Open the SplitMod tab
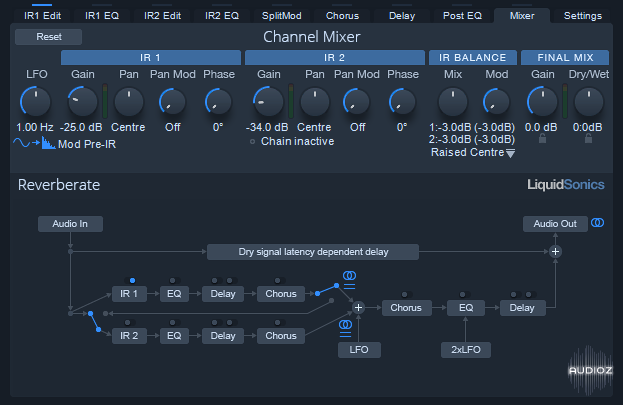The image size is (623, 405). tap(282, 16)
